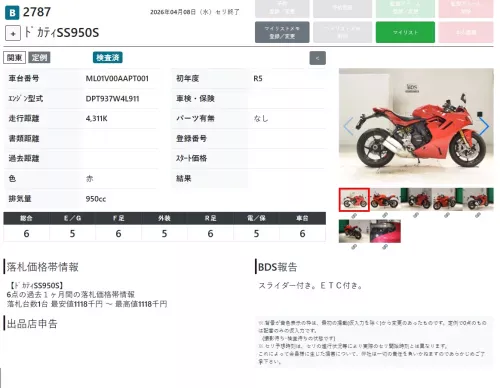
Task: Open second motorcycle thumbnail
Action: 385,199
